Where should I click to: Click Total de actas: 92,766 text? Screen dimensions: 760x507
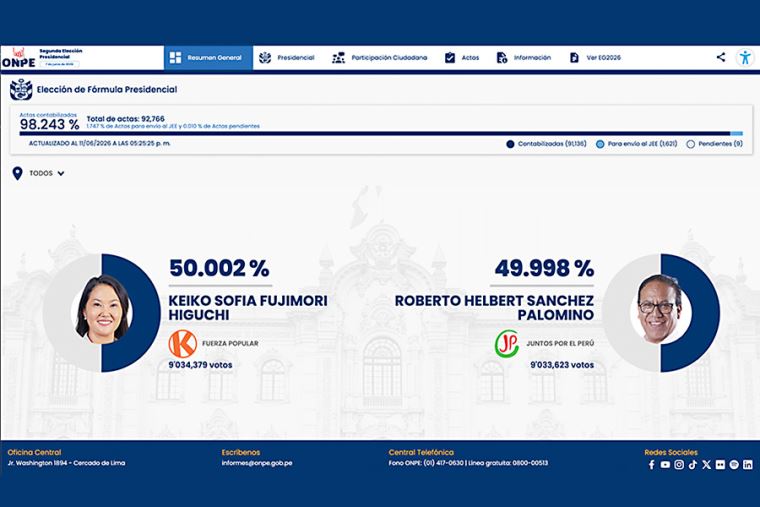(126, 119)
